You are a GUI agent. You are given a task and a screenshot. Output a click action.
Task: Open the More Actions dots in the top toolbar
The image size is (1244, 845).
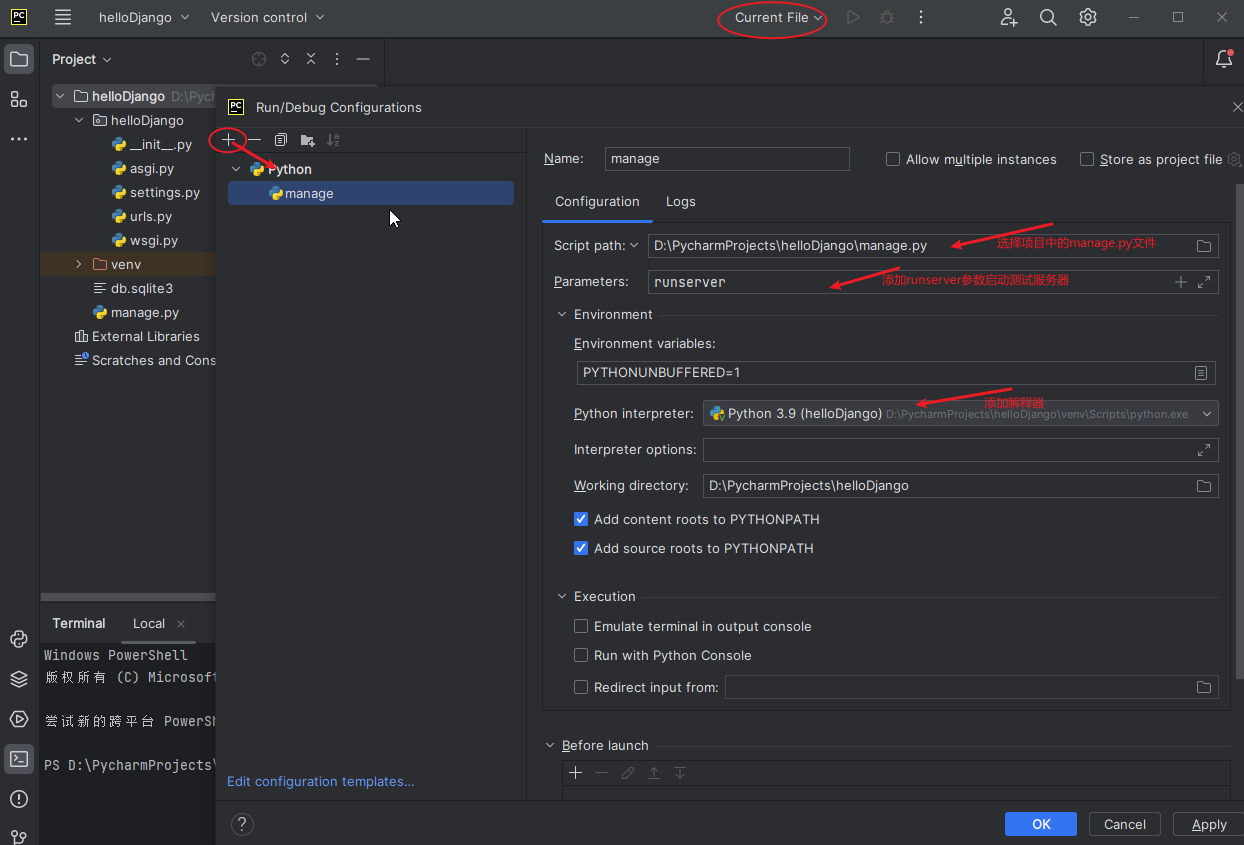921,17
